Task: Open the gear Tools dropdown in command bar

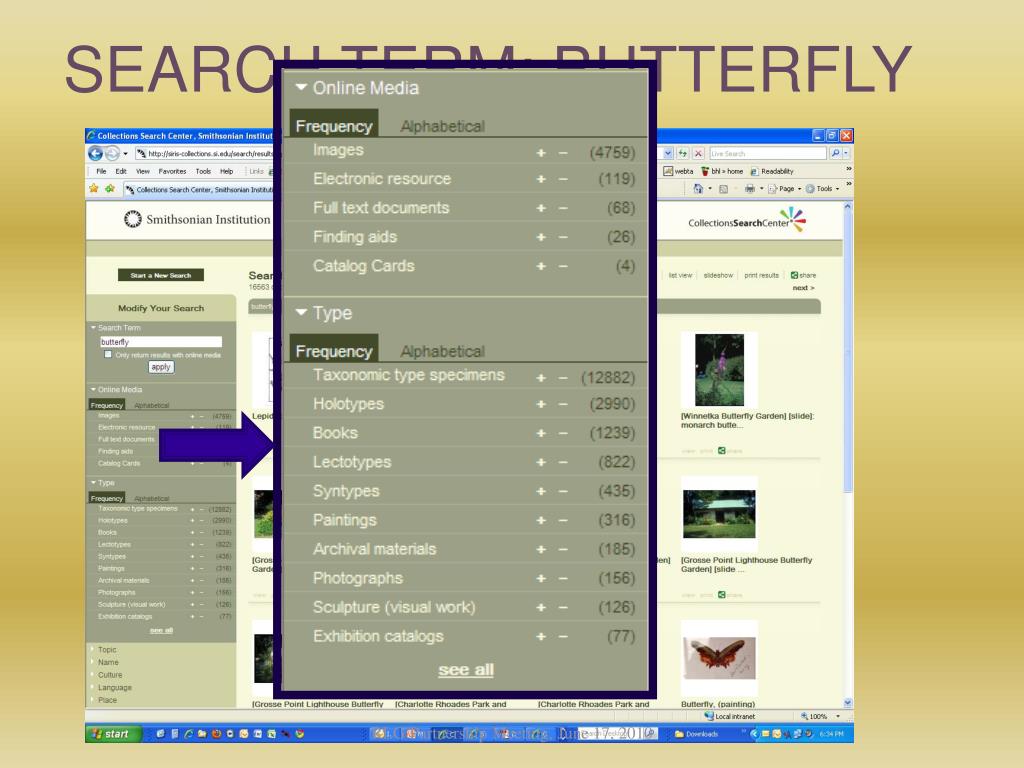Action: tap(823, 189)
